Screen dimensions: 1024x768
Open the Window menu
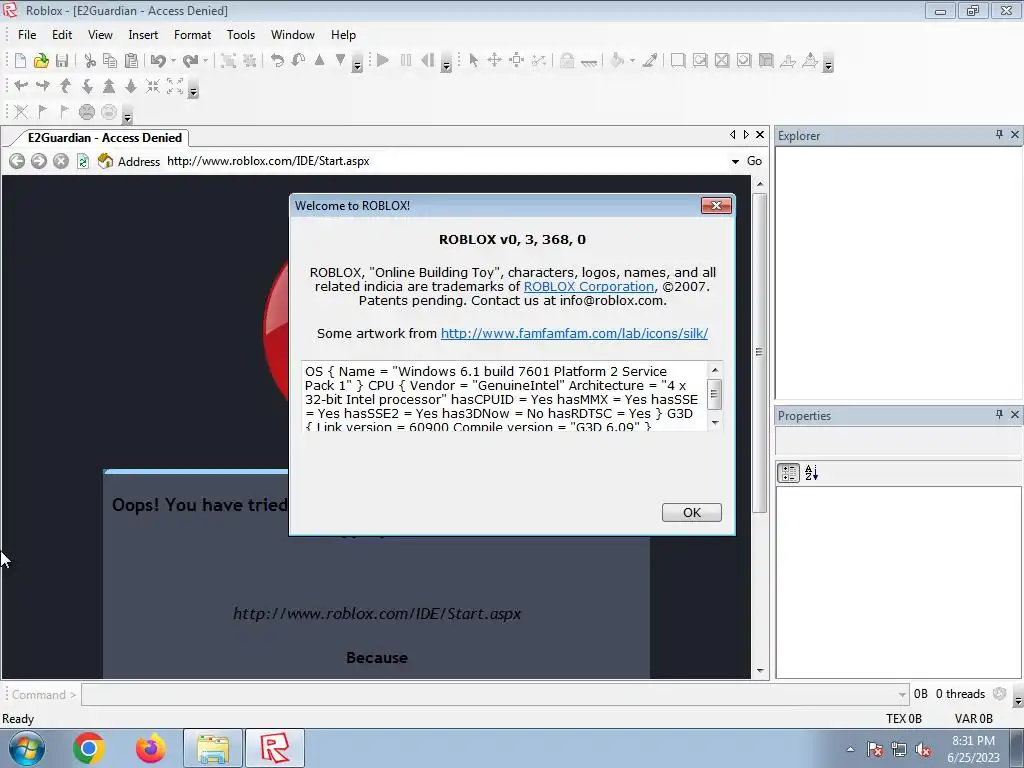point(293,35)
